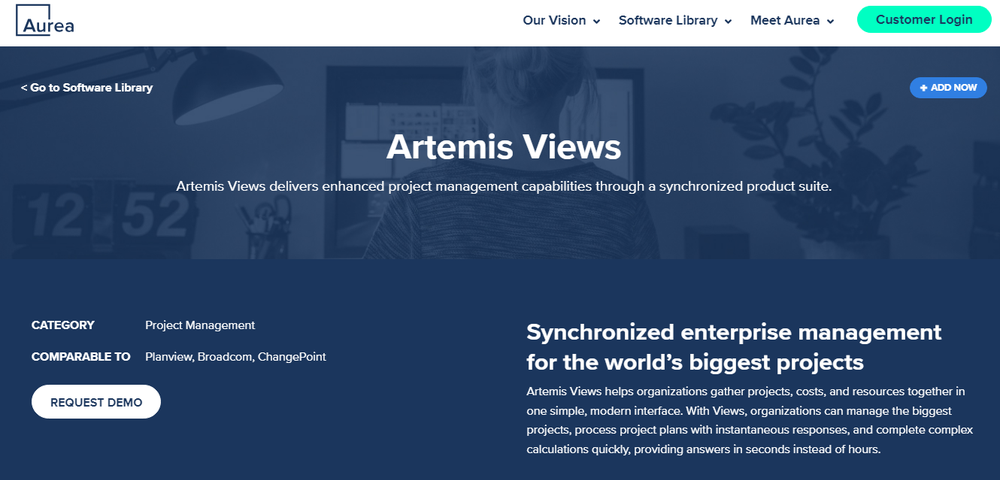The width and height of the screenshot is (1000, 480).
Task: Expand the Software Library chevron arrow
Action: click(728, 21)
